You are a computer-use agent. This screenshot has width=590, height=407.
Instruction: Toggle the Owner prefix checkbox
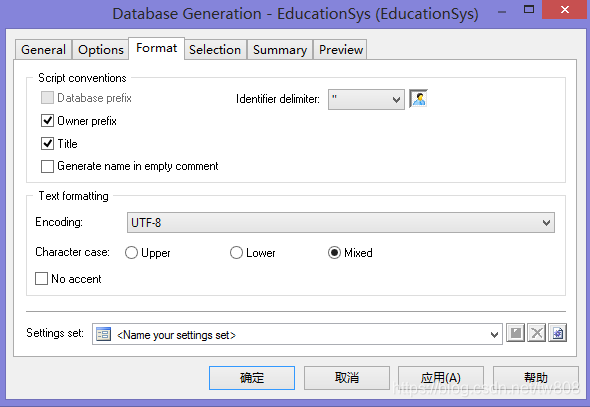tap(47, 121)
